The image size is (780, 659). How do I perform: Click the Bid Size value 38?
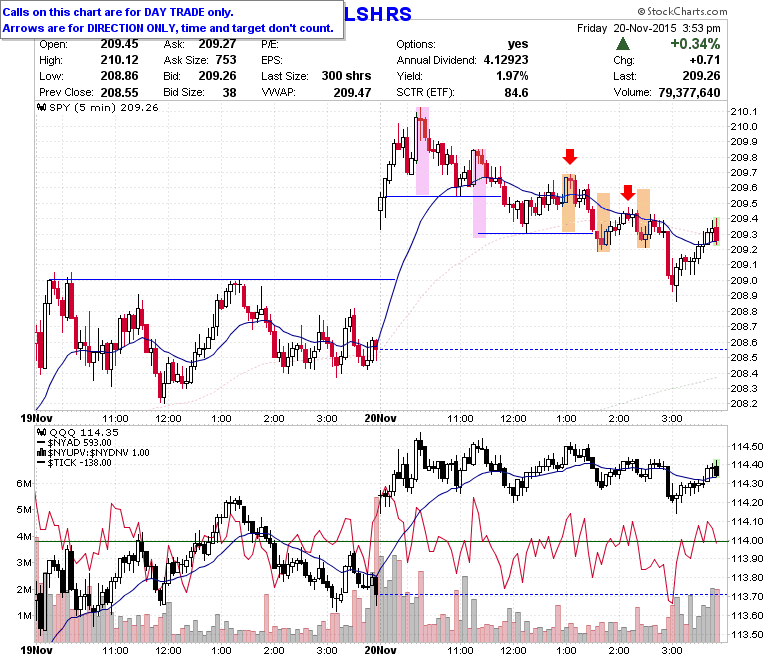pos(229,93)
